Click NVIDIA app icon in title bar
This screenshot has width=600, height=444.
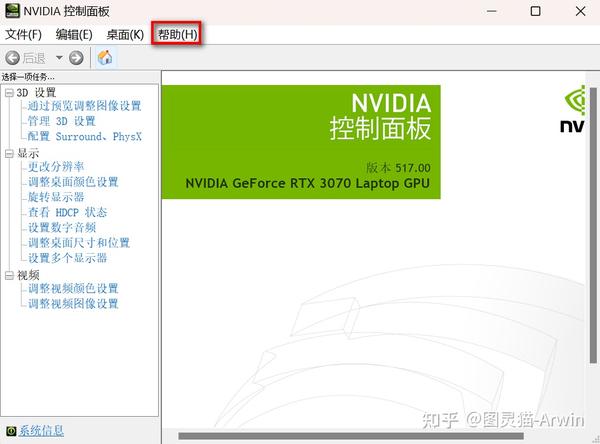coord(12,11)
